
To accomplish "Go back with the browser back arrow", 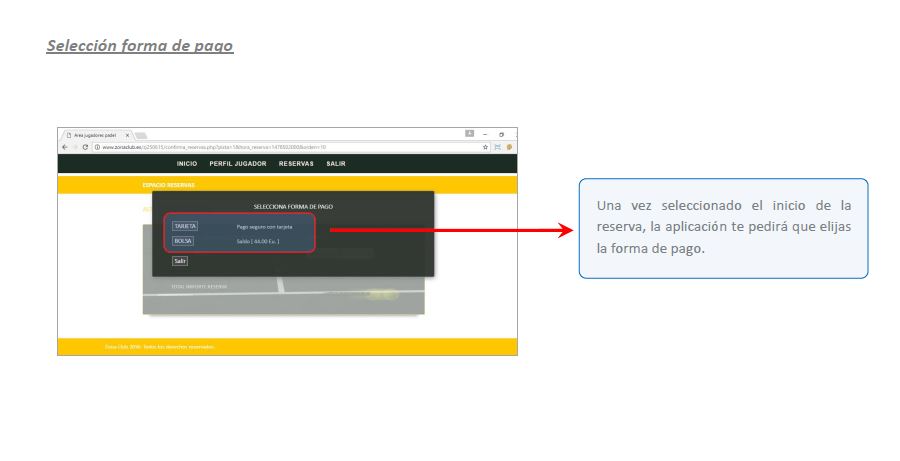I will (x=64, y=147).
